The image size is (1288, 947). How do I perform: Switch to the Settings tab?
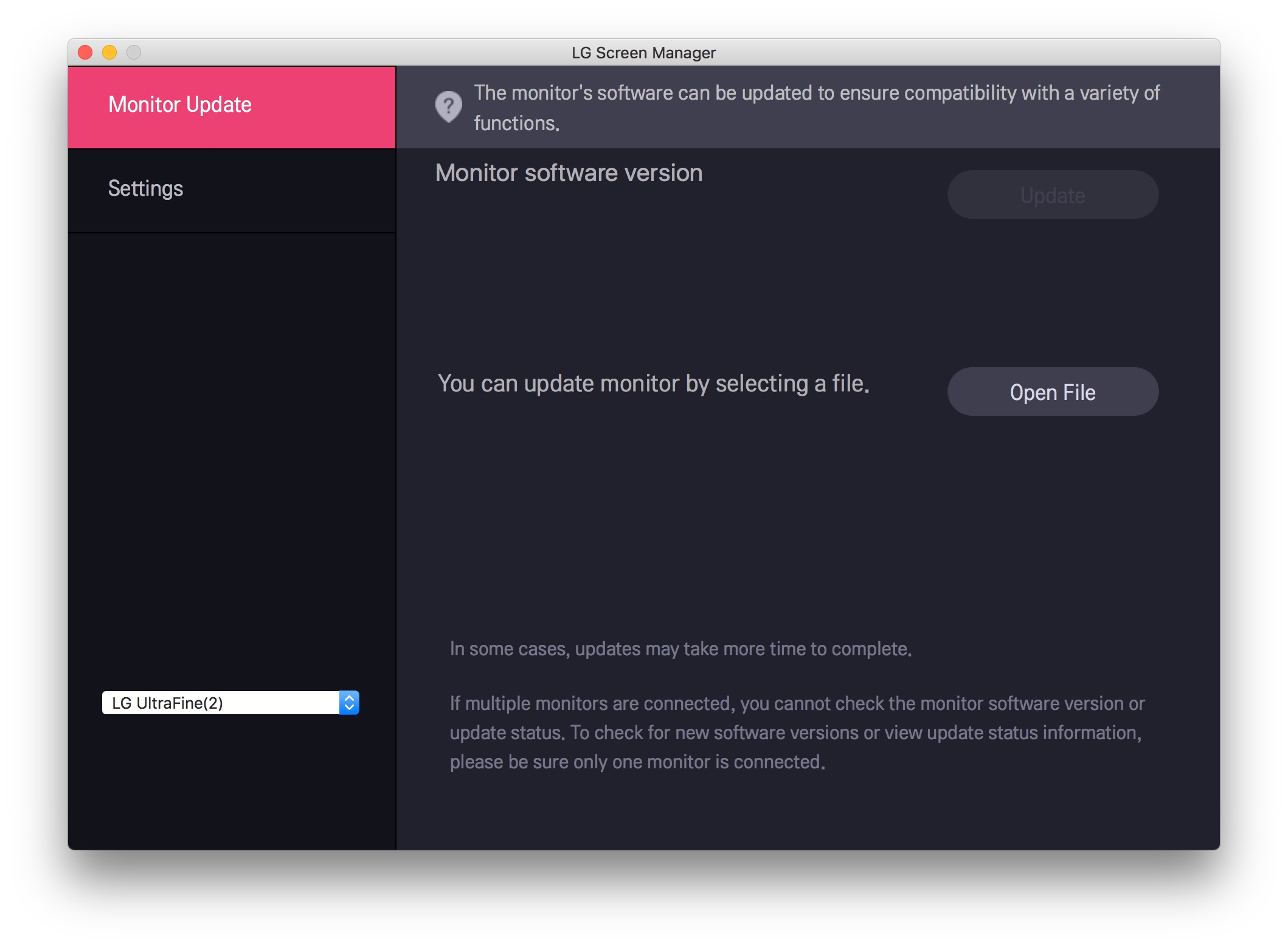click(232, 190)
